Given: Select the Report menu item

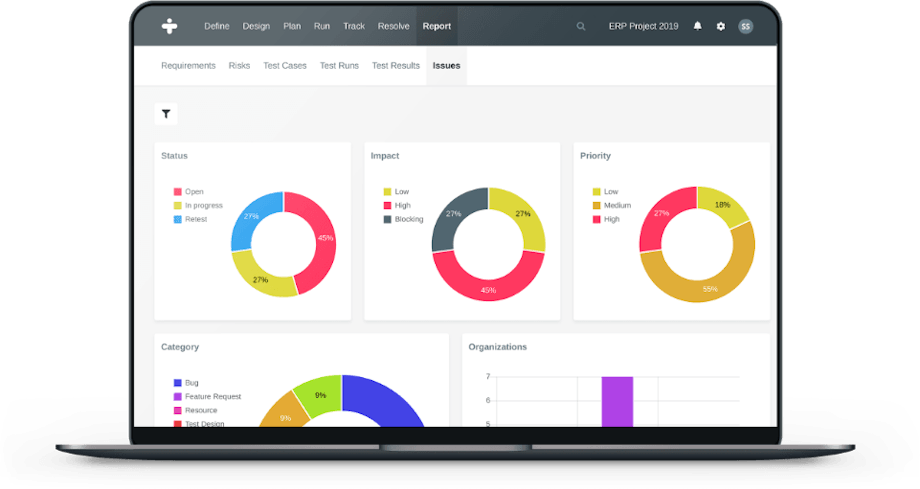Looking at the screenshot, I should (x=437, y=27).
